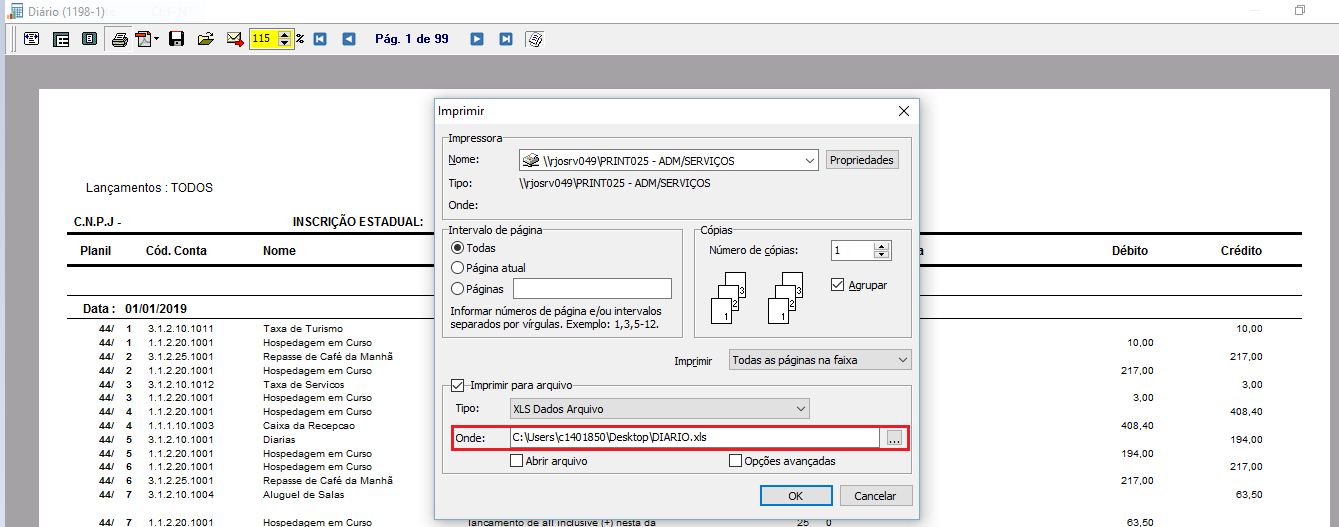Click the Diário app icon in title bar
The width and height of the screenshot is (1339, 527).
(x=16, y=10)
